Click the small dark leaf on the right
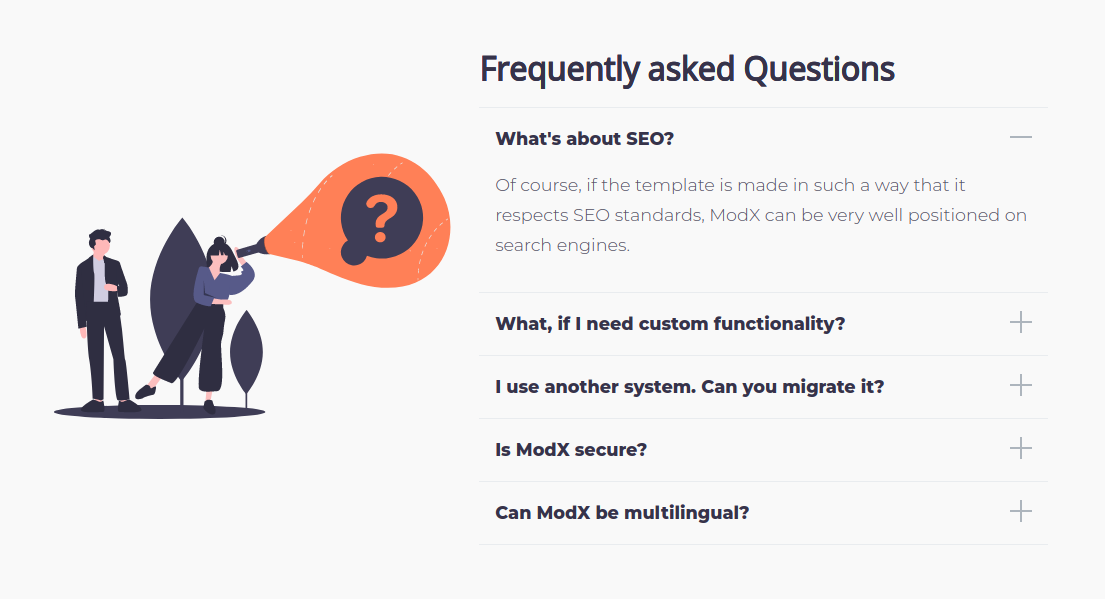This screenshot has width=1105, height=599. point(246,348)
